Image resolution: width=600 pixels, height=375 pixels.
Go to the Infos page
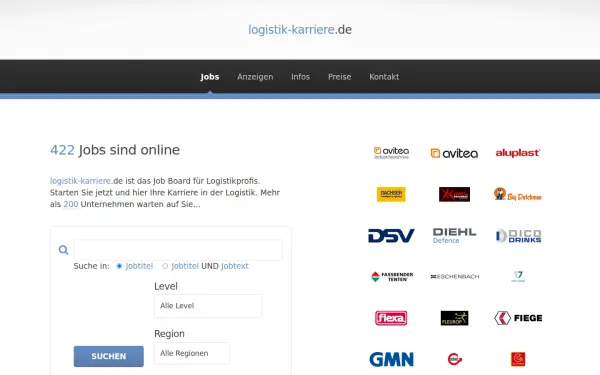click(300, 77)
